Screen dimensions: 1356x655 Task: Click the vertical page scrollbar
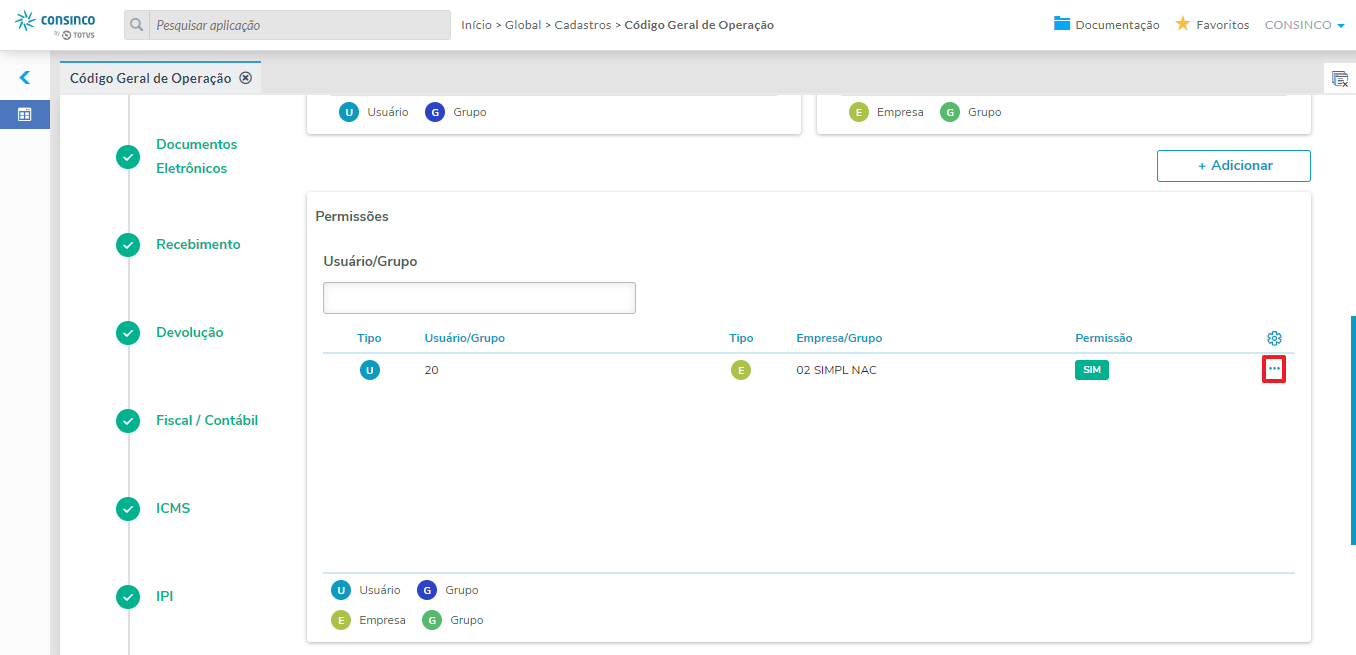[x=1352, y=430]
